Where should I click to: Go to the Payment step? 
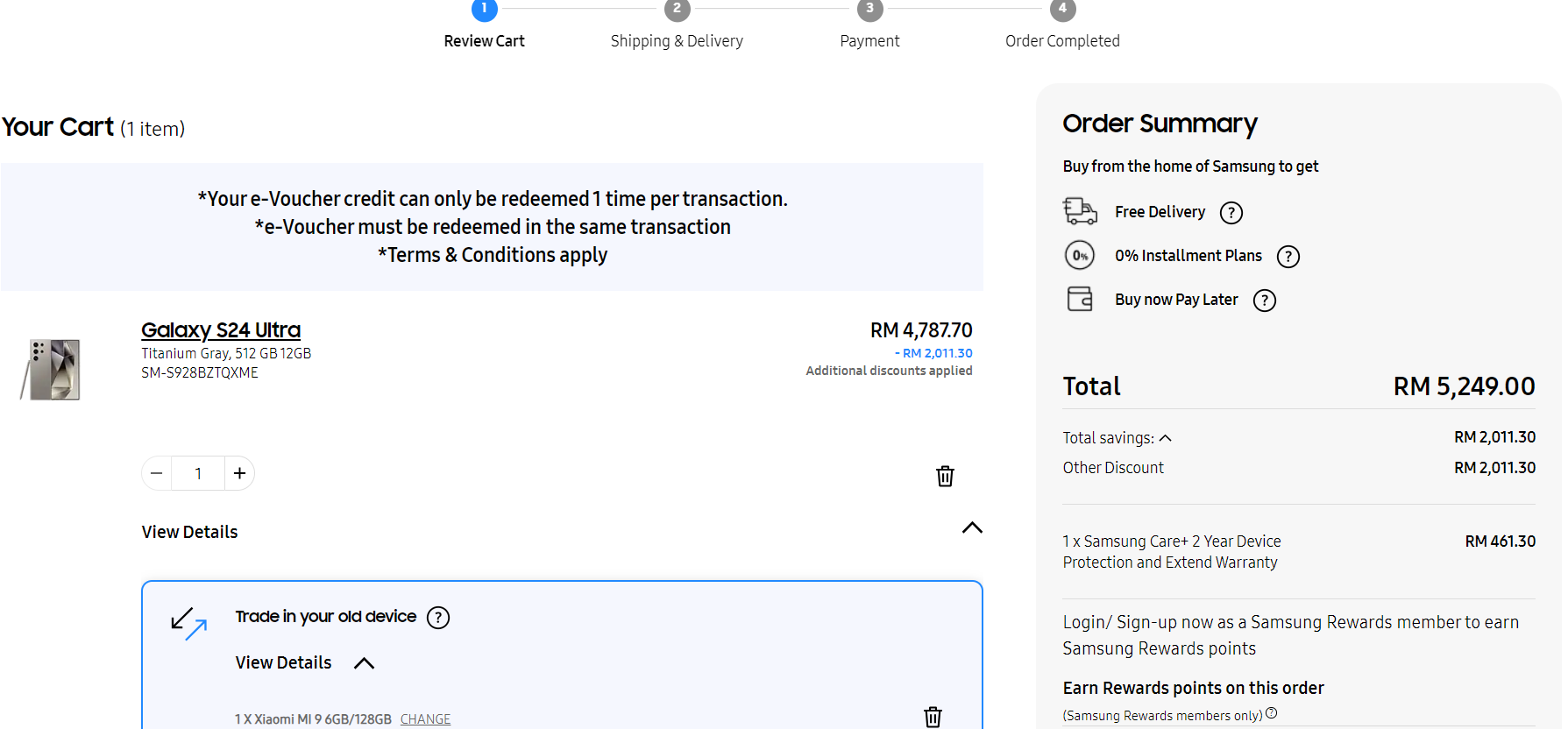coord(869,41)
